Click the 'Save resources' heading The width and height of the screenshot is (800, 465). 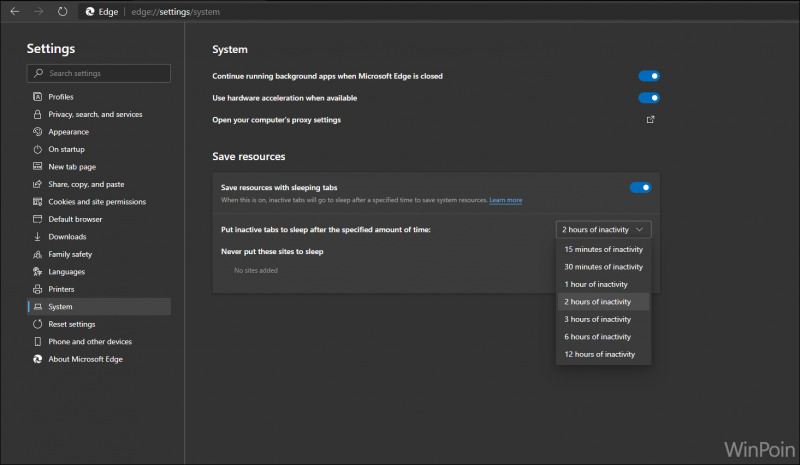pyautogui.click(x=249, y=157)
